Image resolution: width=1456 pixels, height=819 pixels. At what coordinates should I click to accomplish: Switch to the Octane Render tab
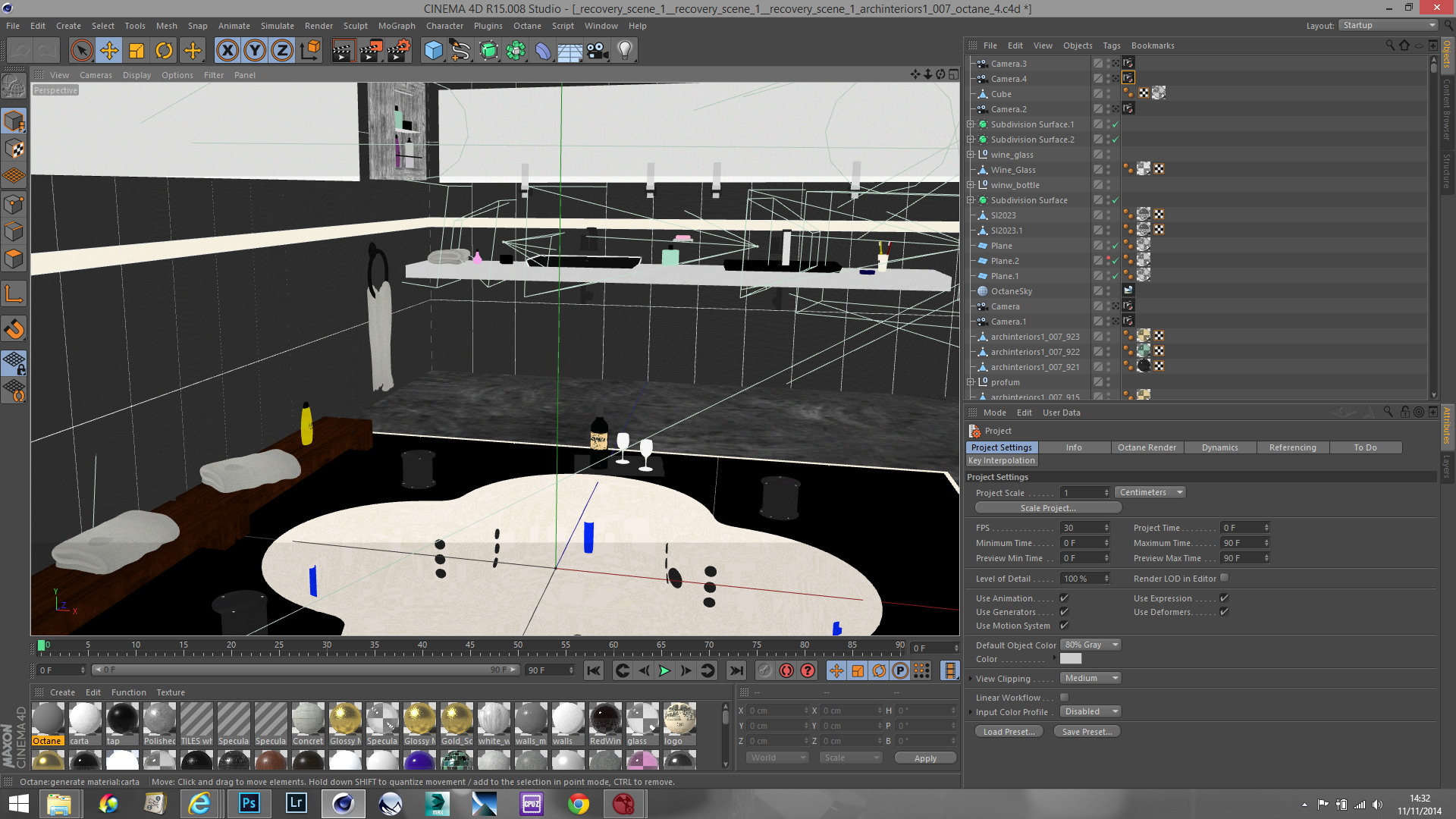1146,448
